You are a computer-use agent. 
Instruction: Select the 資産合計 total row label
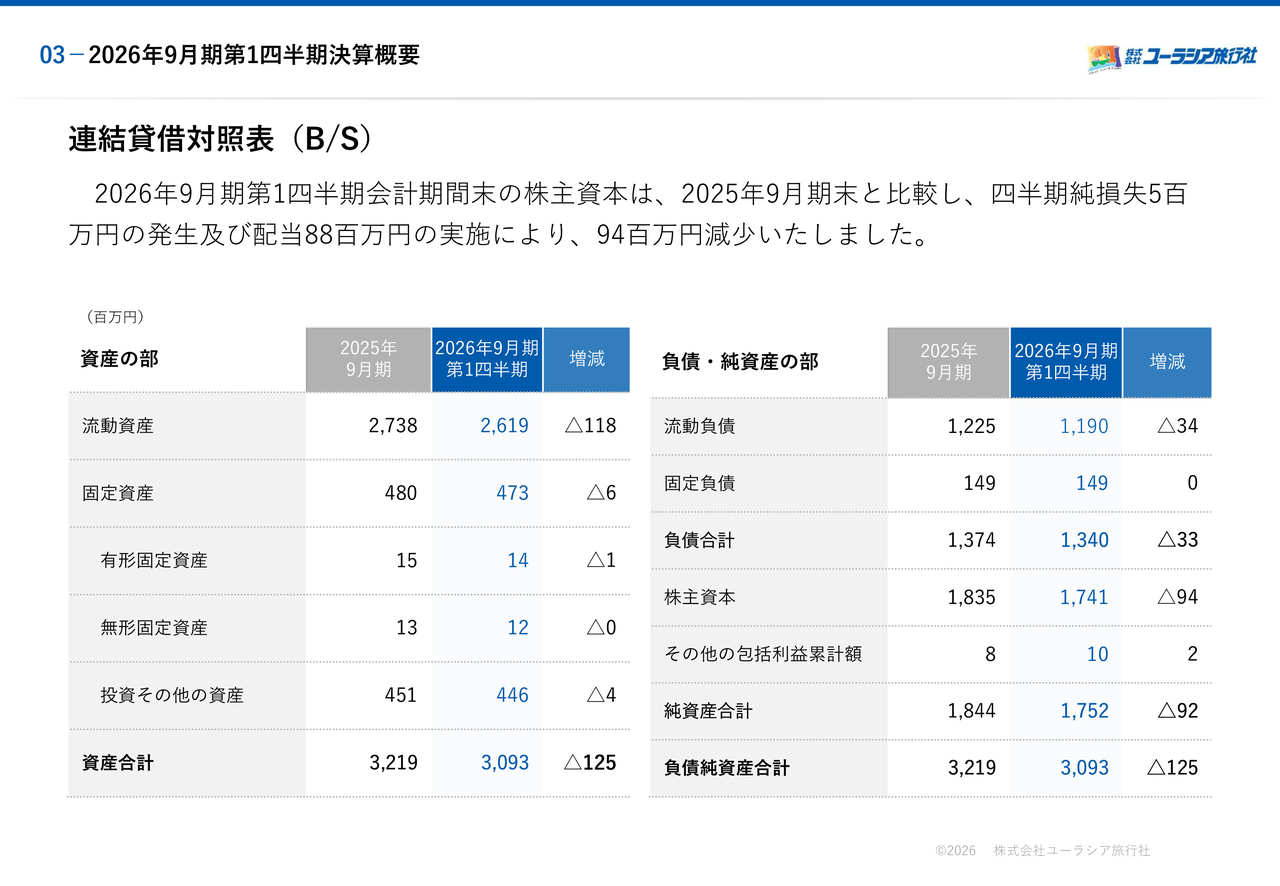[x=118, y=763]
